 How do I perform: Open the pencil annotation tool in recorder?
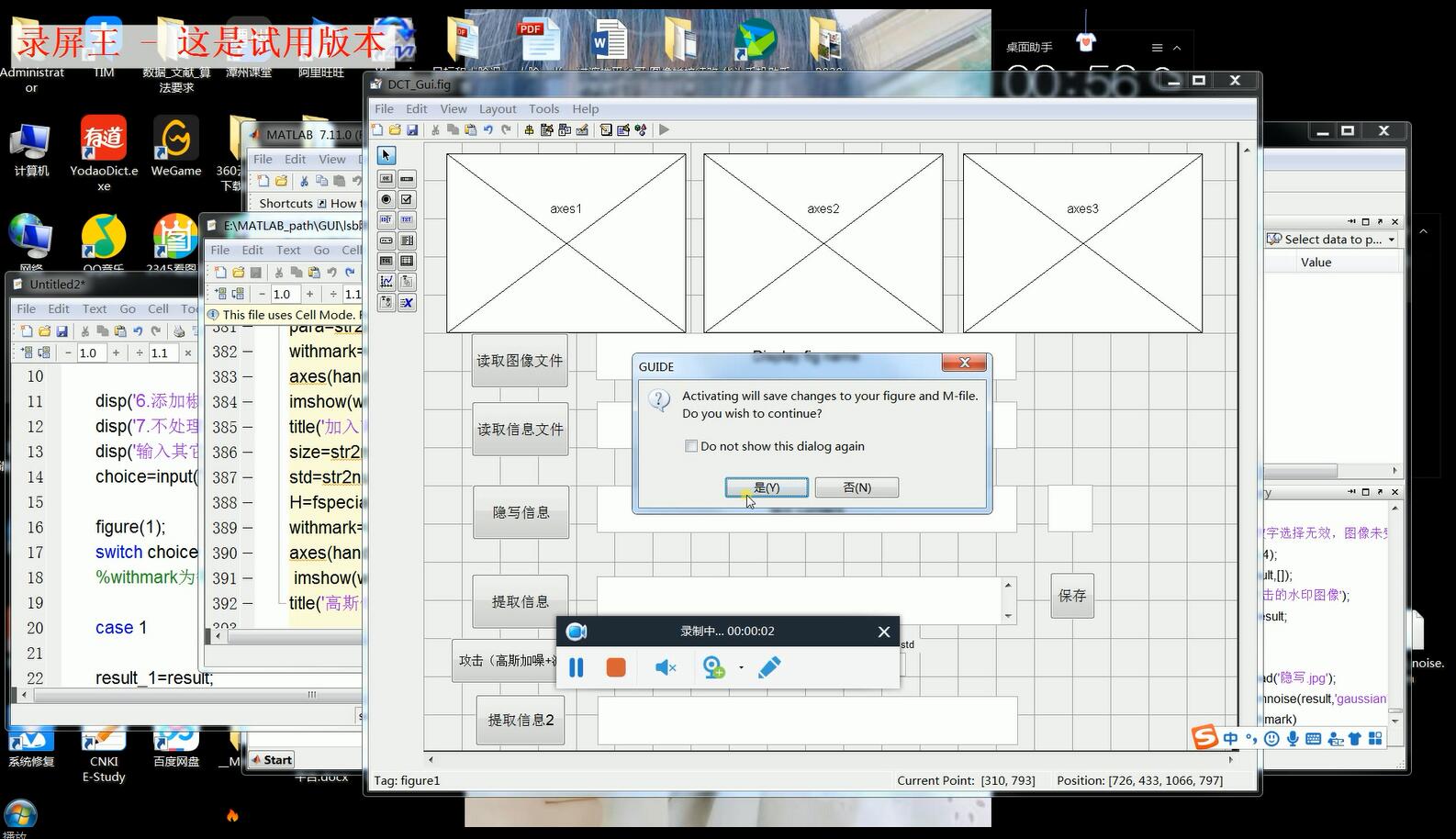[x=769, y=667]
